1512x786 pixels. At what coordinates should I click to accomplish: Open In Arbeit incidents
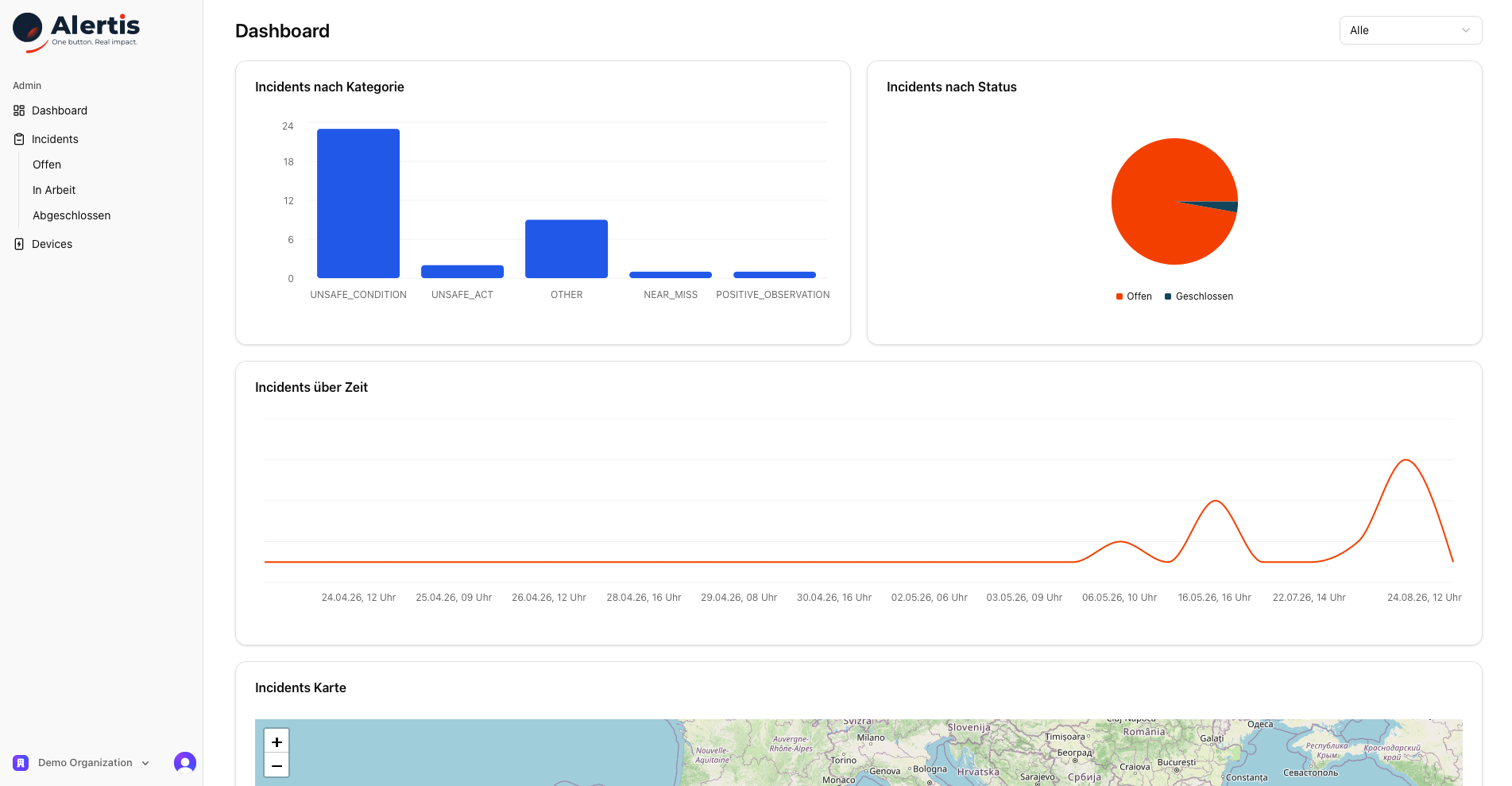54,190
